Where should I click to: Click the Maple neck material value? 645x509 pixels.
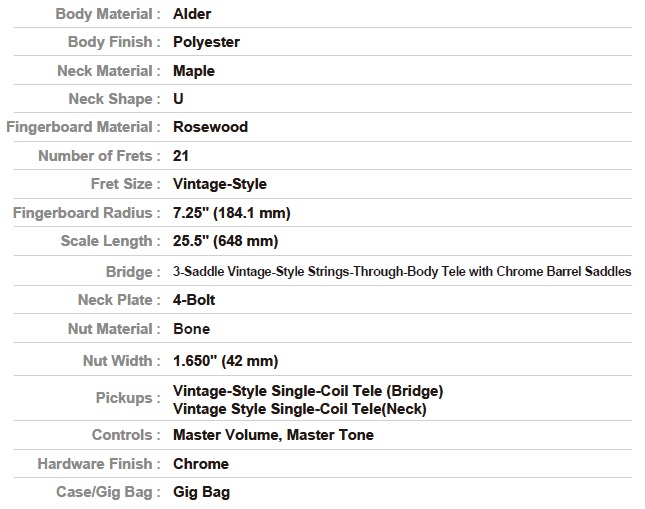pyautogui.click(x=194, y=71)
